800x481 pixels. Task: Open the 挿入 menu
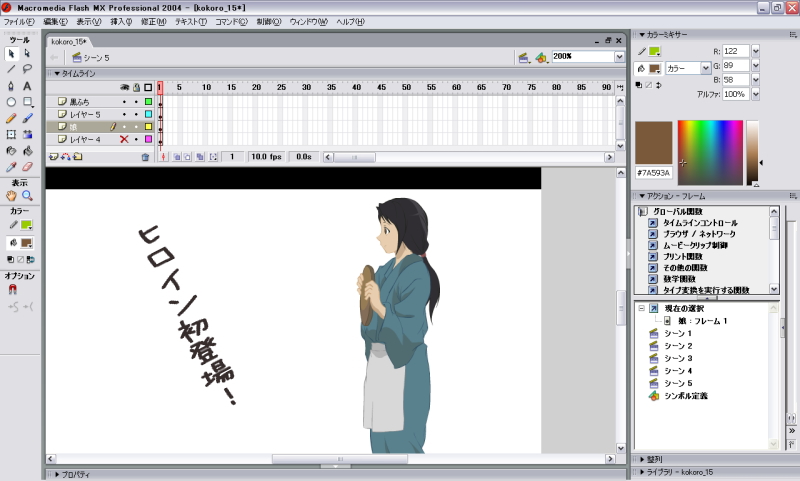point(121,22)
